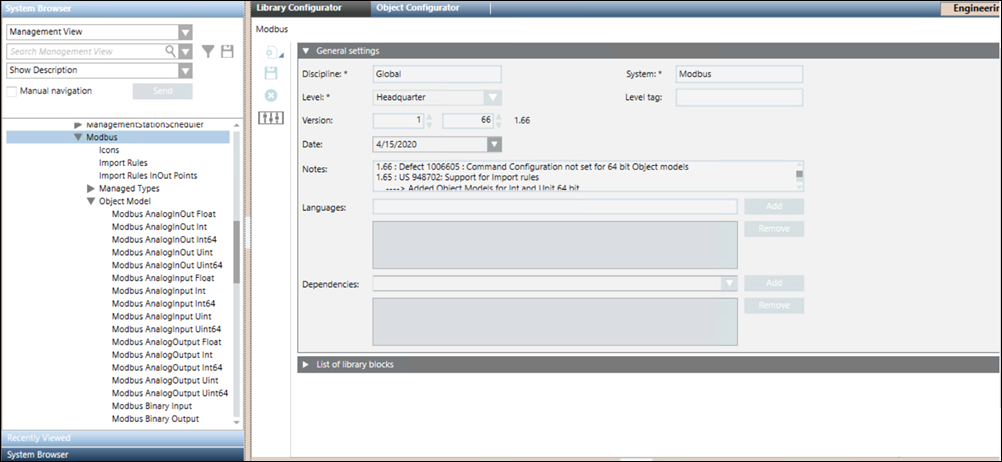Click the search magnifier icon in Management View search
Screen dimensions: 1002x462
(171, 51)
